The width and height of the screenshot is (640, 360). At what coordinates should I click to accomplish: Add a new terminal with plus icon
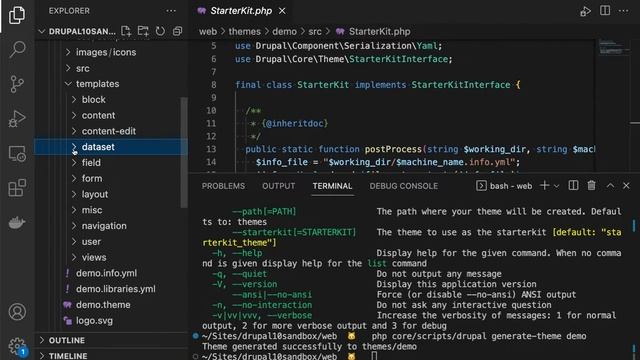coord(544,186)
